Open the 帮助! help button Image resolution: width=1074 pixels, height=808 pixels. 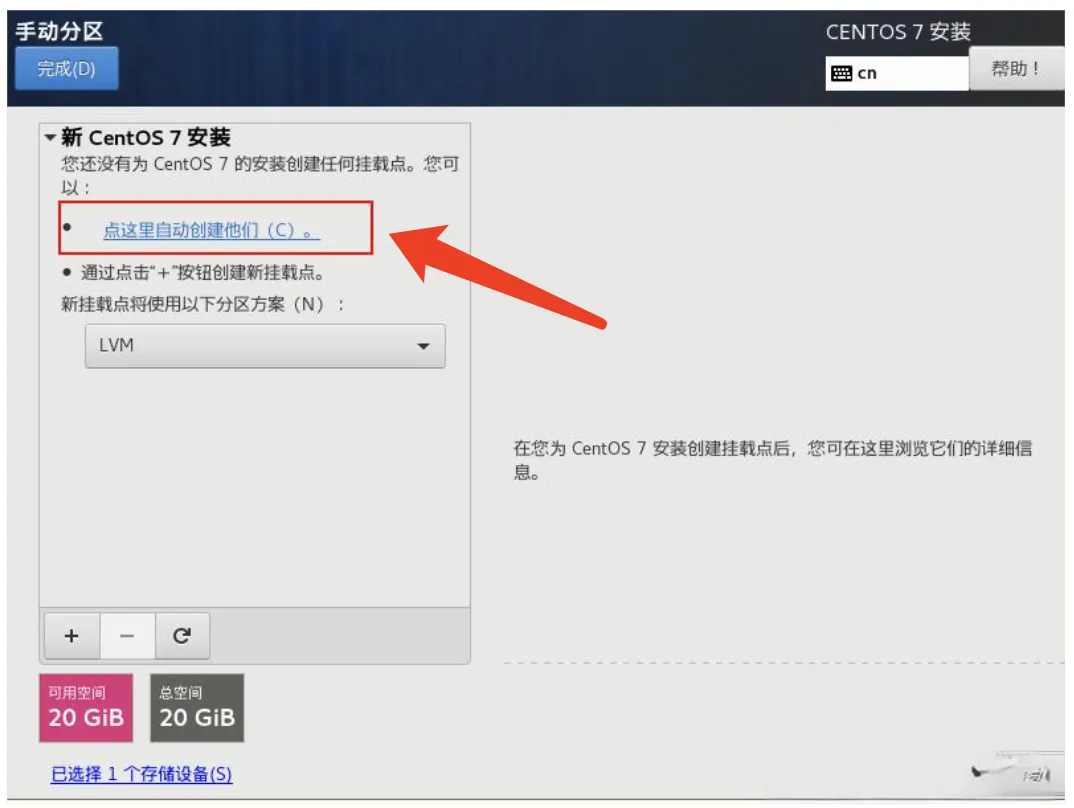1016,68
